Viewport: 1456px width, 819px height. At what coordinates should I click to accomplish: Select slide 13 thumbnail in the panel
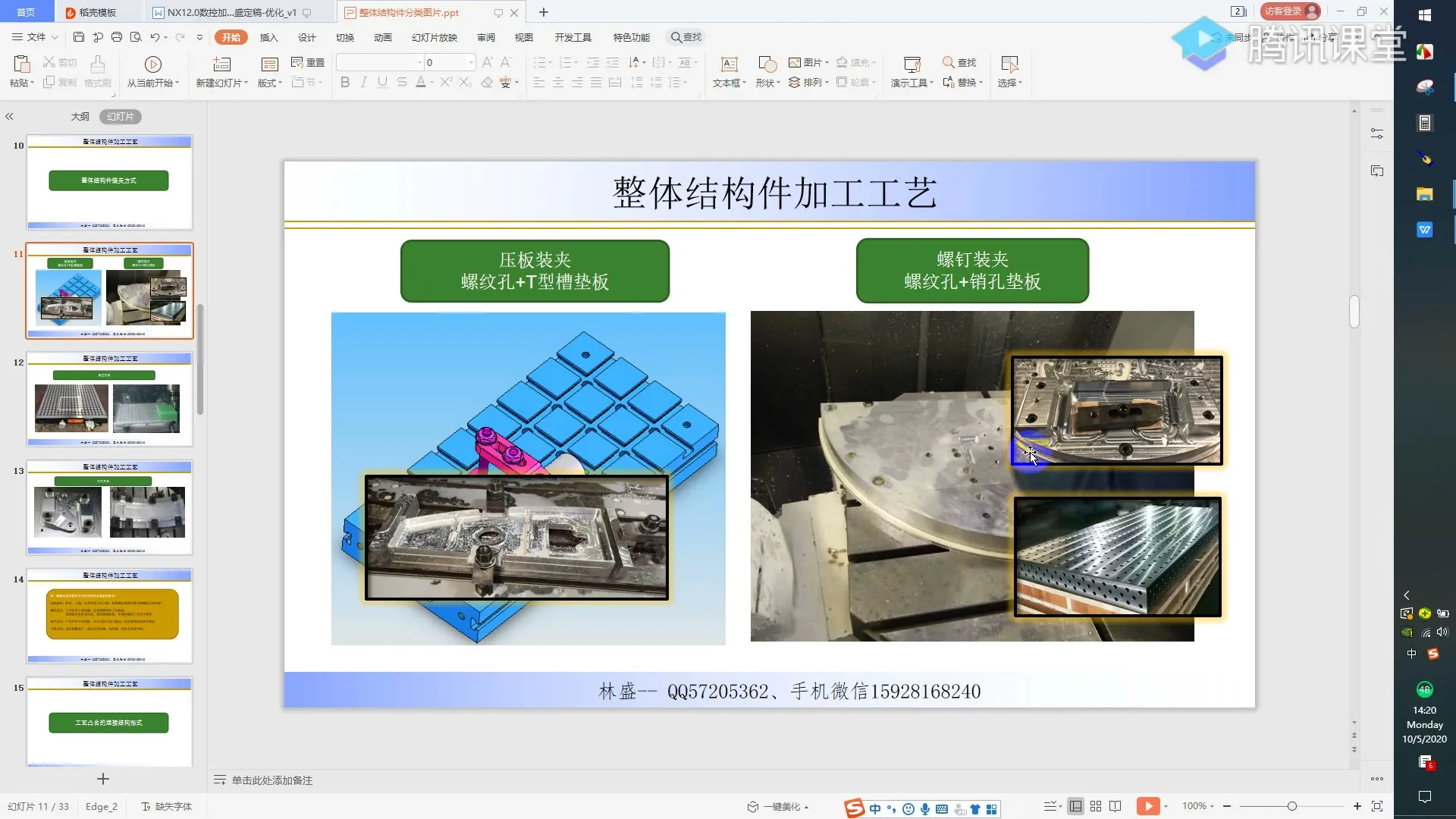pos(109,508)
